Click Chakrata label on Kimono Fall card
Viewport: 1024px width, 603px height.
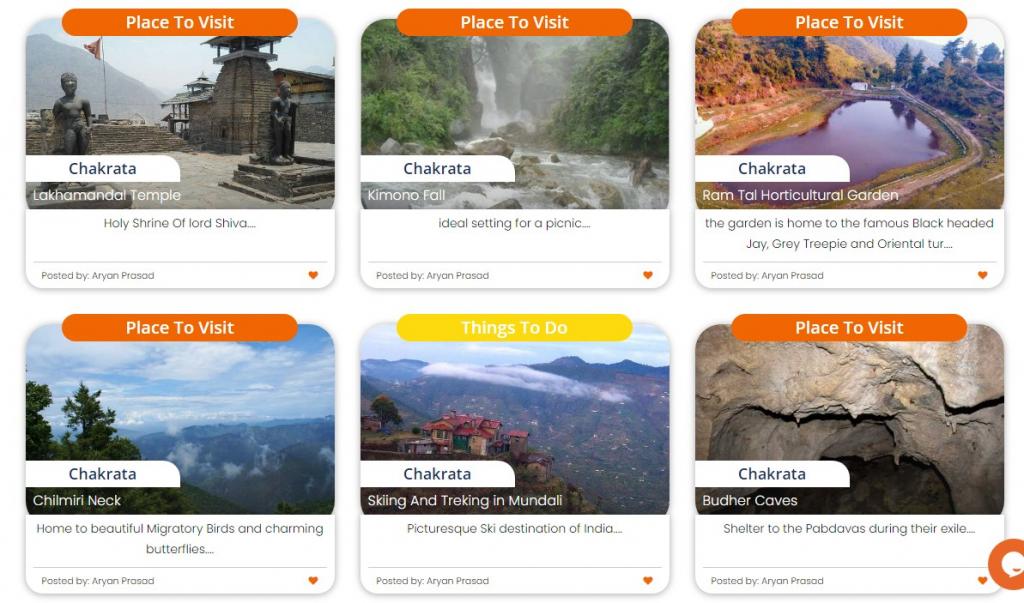tap(437, 169)
